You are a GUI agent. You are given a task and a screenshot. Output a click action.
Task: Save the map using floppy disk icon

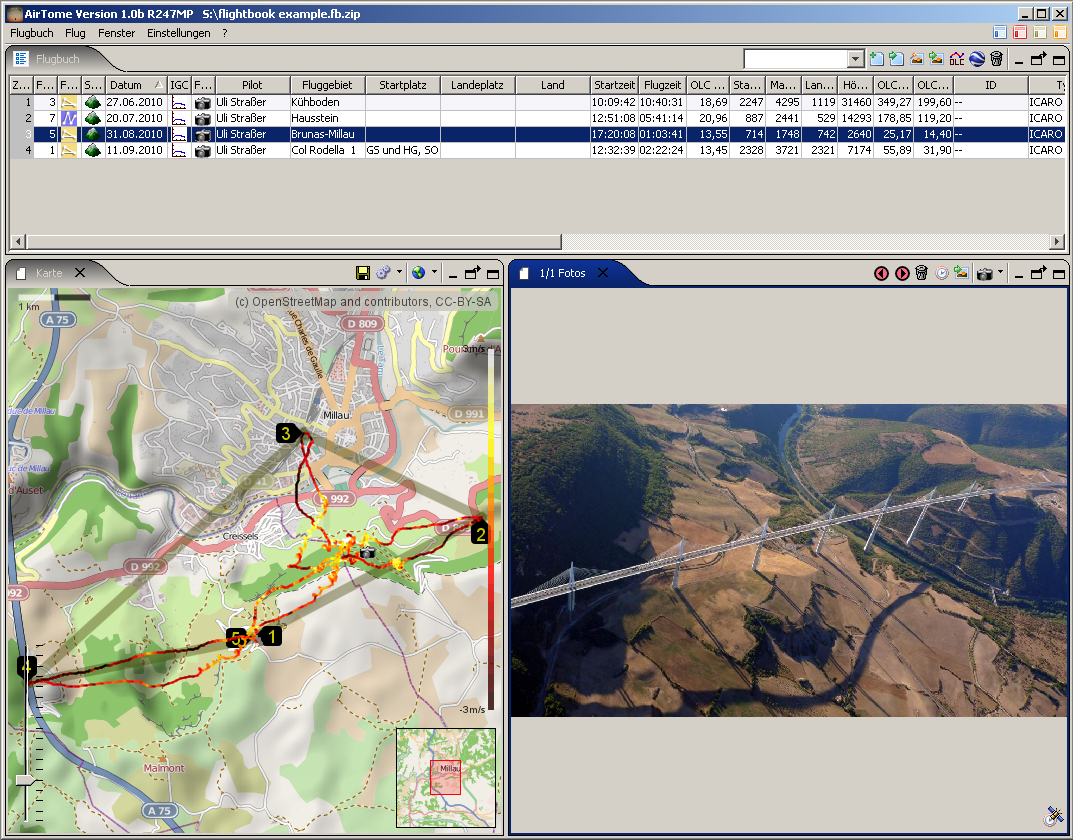click(363, 273)
